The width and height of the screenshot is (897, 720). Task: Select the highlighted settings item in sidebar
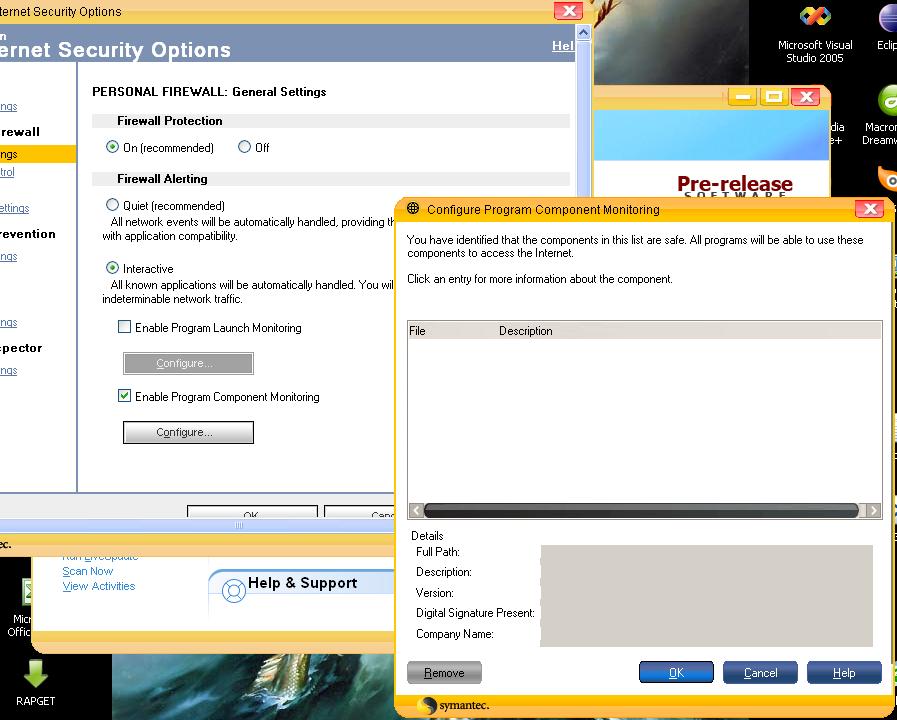click(38, 154)
